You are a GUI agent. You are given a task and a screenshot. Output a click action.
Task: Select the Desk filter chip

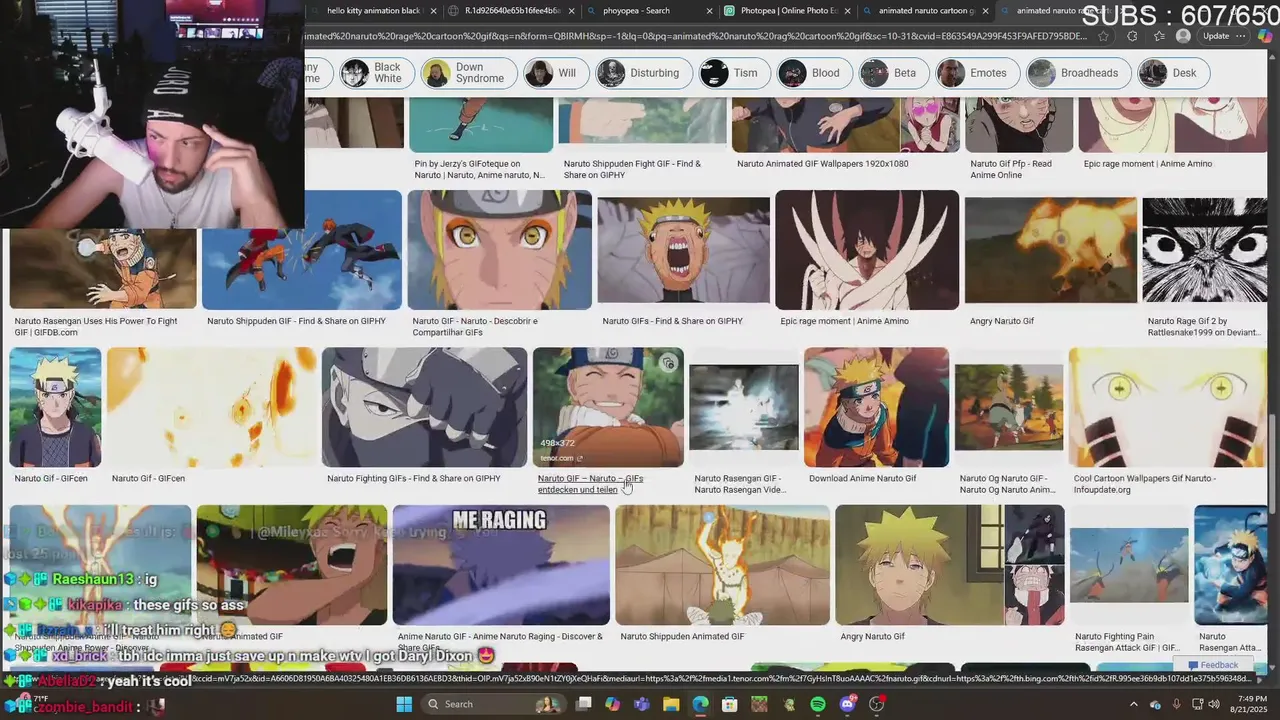[x=1173, y=73]
